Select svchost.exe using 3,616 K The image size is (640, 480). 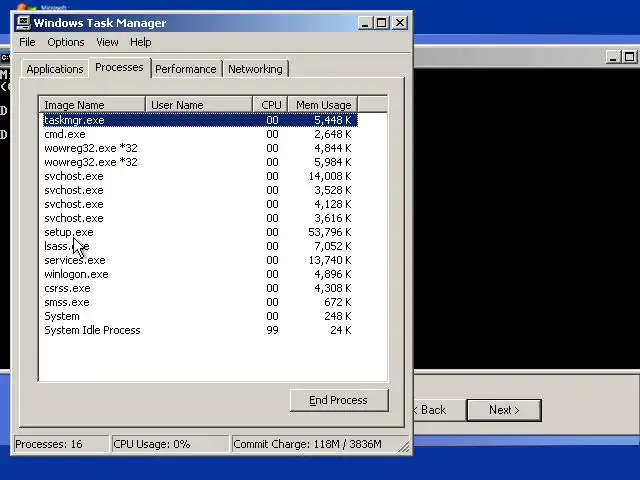pos(200,218)
